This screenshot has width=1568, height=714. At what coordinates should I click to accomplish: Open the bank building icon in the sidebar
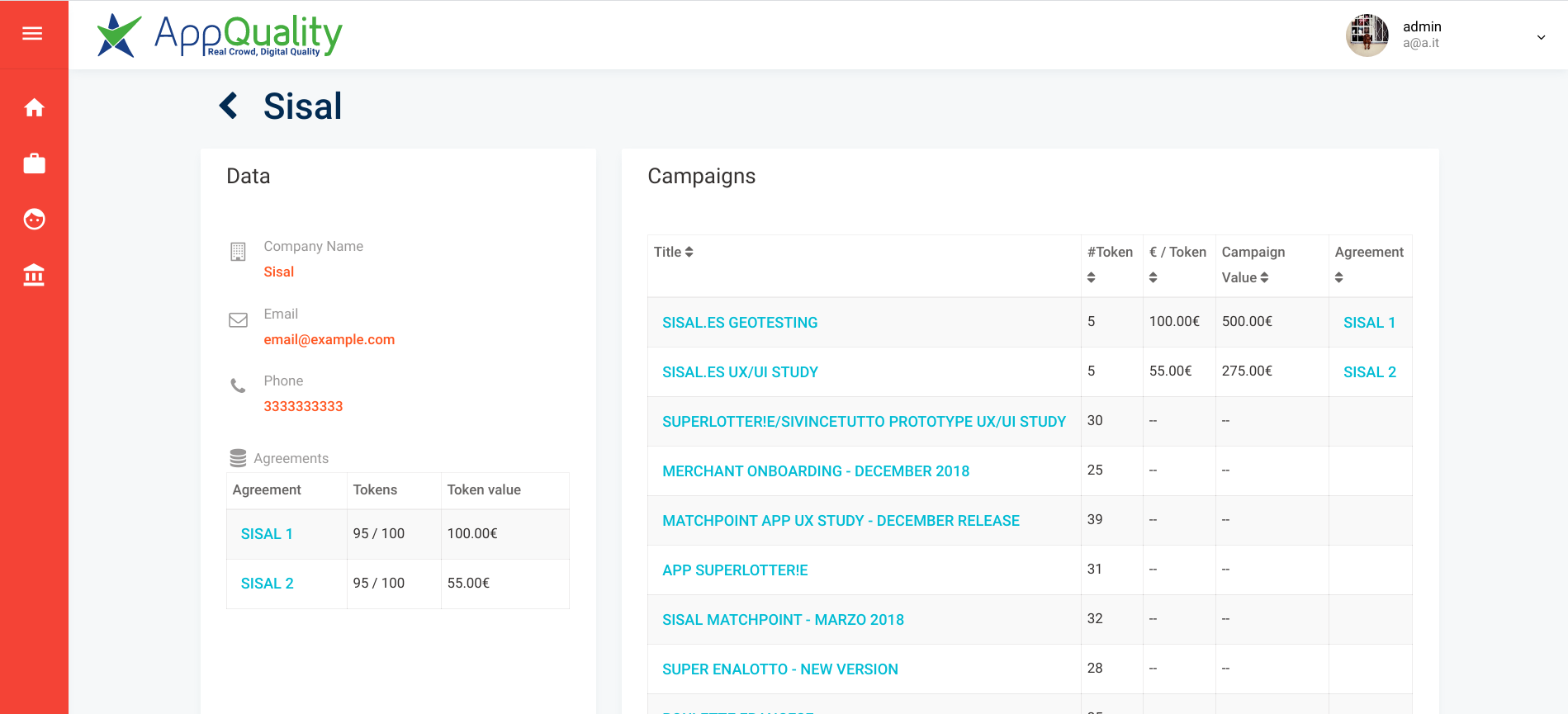point(34,275)
